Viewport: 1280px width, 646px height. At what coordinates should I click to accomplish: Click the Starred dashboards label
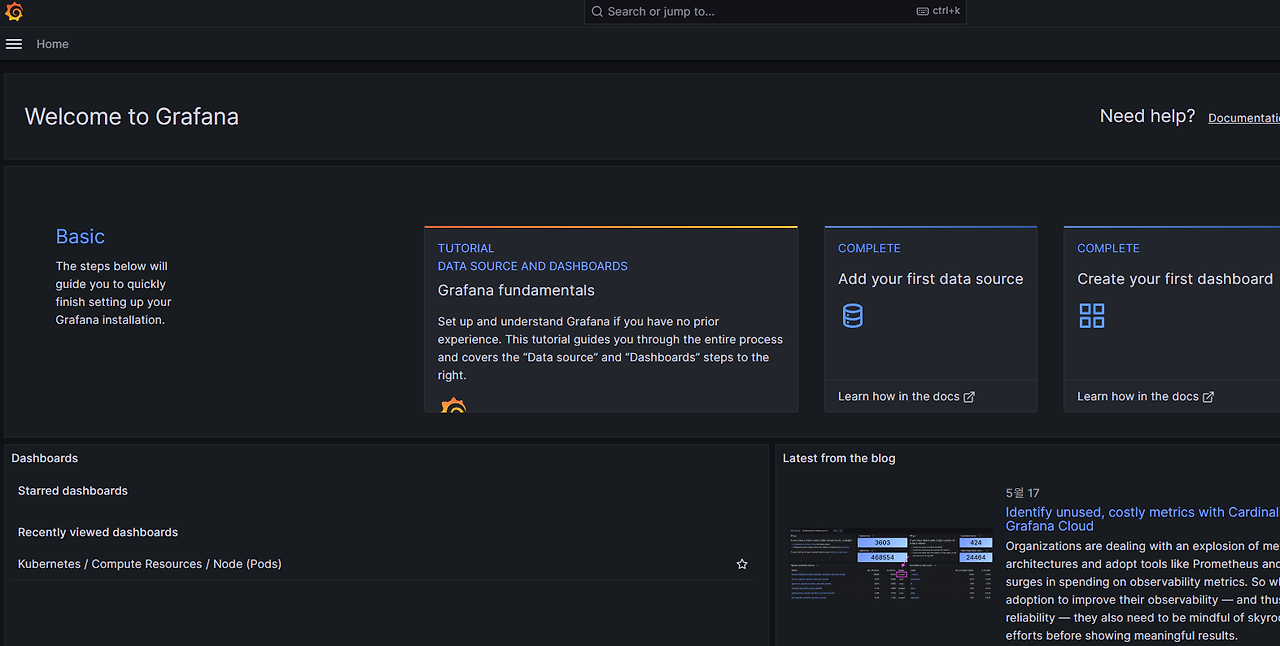coord(73,491)
